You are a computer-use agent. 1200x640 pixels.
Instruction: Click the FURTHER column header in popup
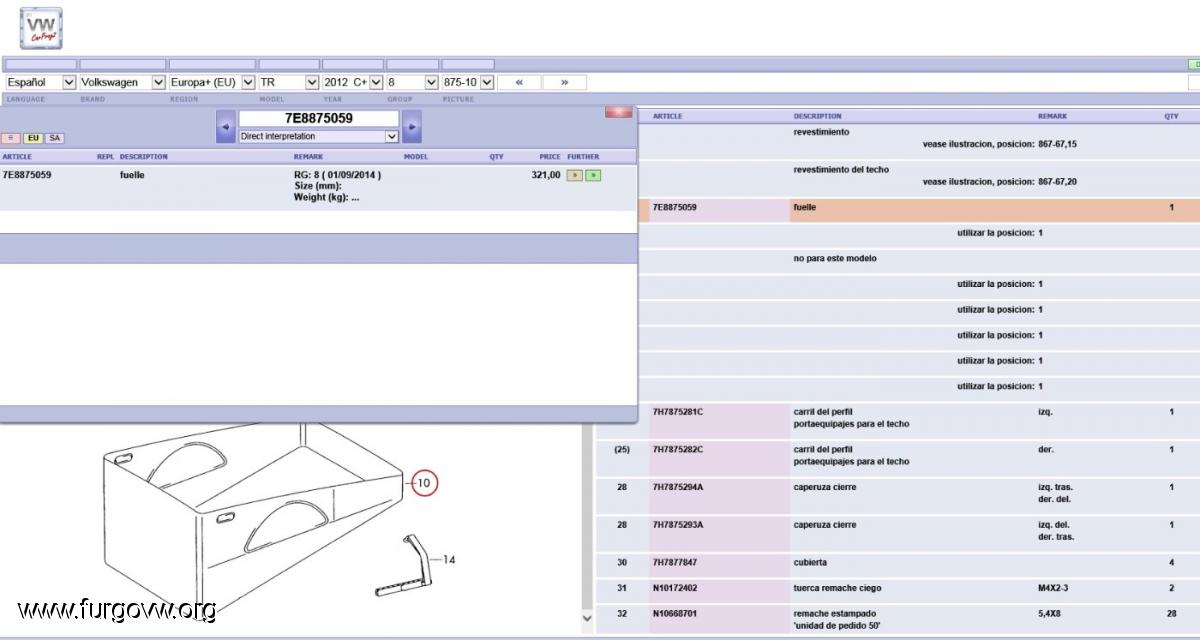pos(583,157)
